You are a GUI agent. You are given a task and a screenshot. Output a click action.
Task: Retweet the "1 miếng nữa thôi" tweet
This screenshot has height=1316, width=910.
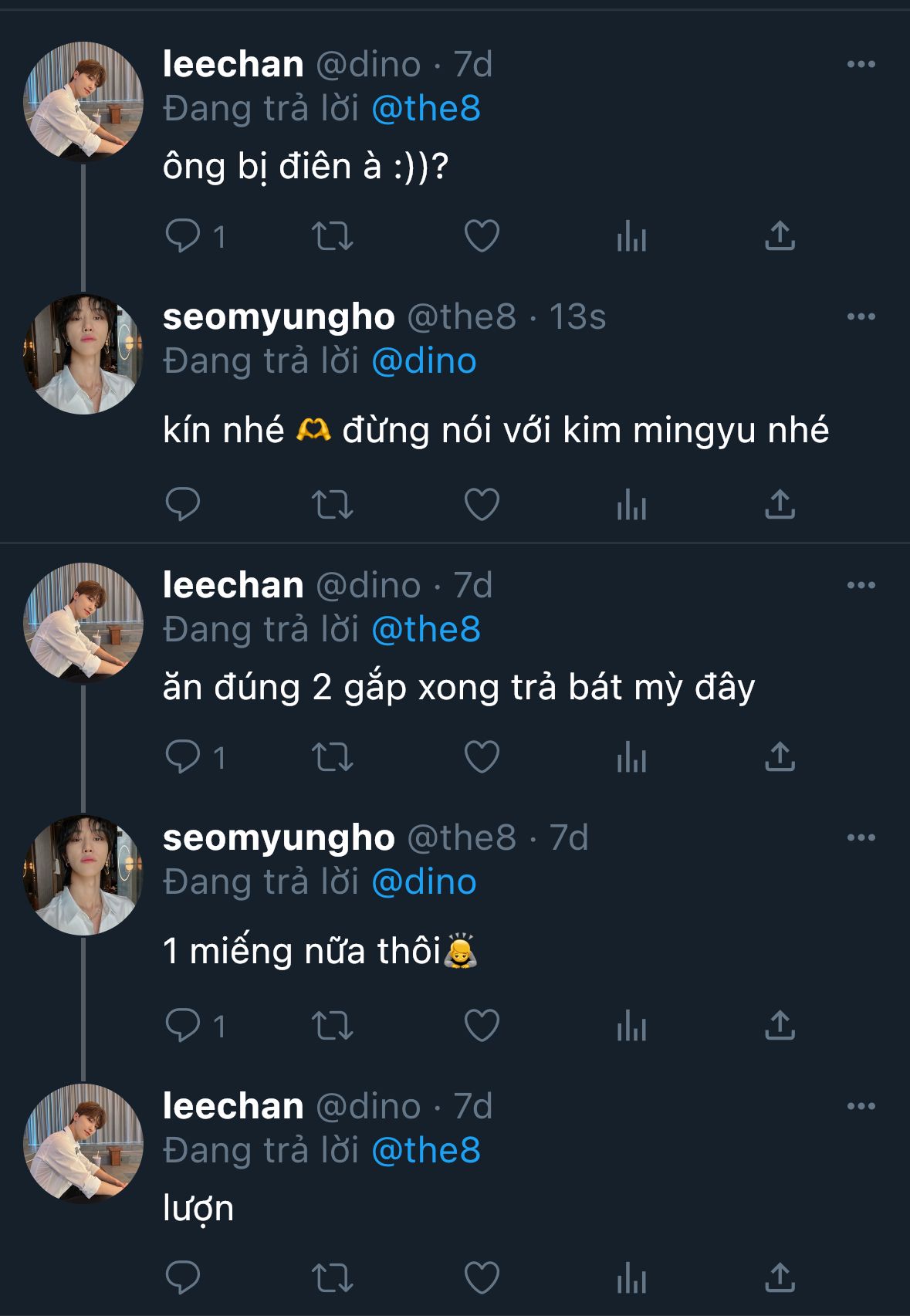[333, 1026]
